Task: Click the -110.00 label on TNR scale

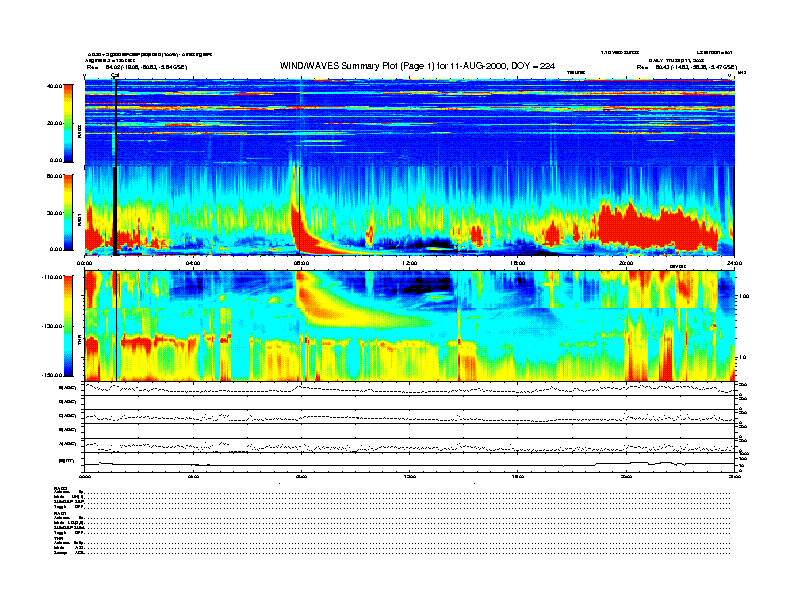Action: [52, 277]
